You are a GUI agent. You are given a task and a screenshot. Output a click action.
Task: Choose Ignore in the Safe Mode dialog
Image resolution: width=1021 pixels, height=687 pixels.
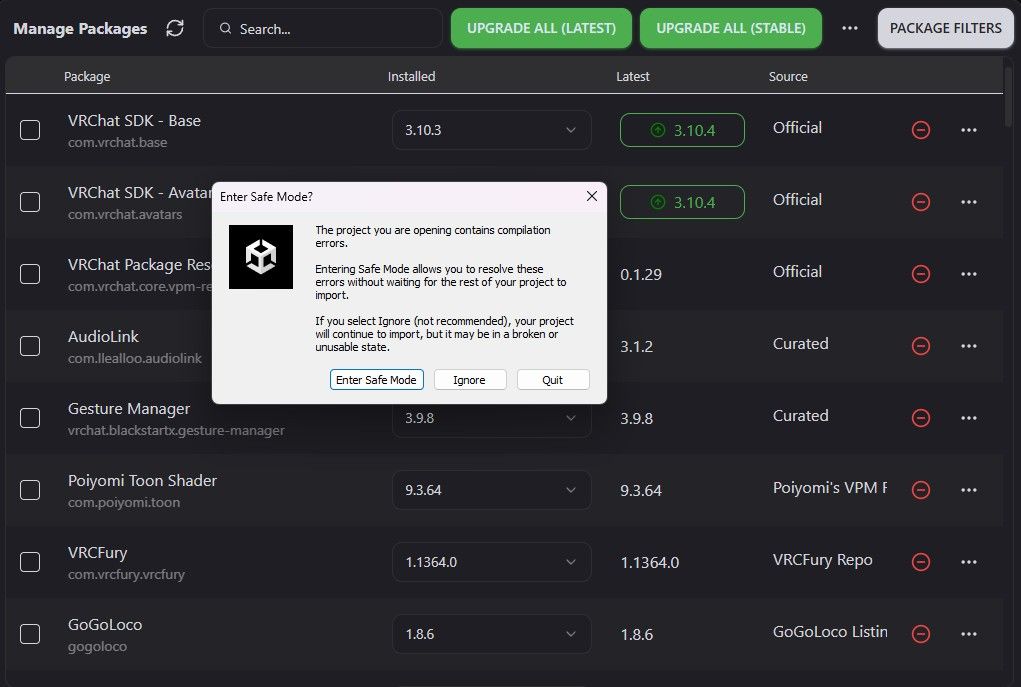click(x=469, y=380)
